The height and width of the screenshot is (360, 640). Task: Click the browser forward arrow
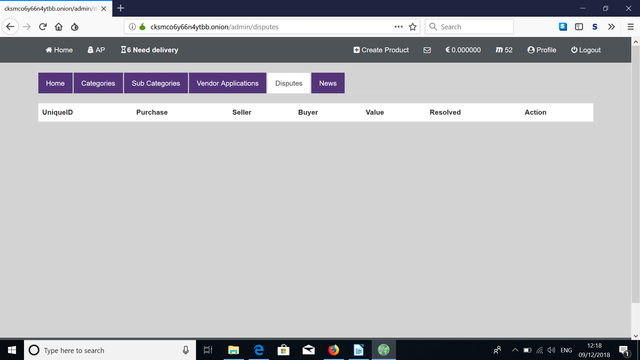(27, 27)
